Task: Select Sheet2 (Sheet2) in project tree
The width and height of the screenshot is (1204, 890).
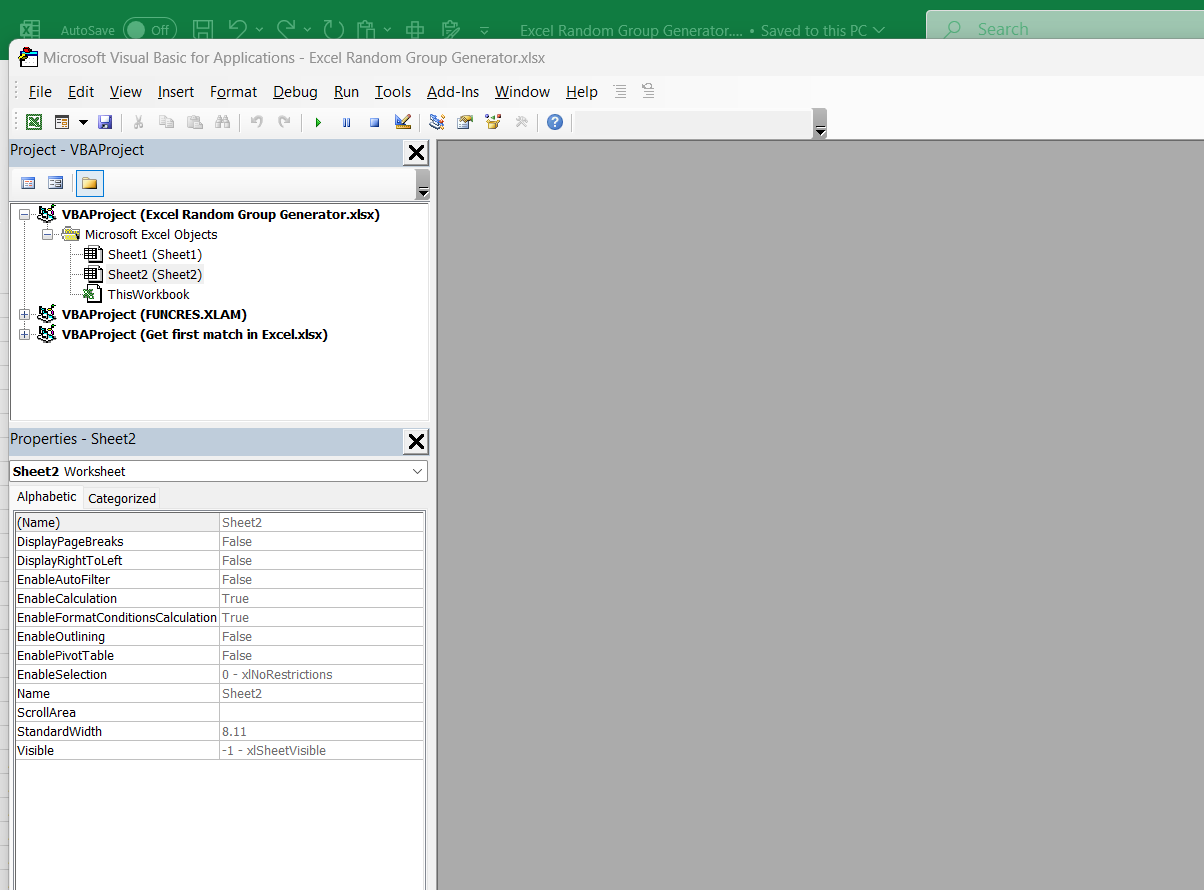Action: coord(154,274)
